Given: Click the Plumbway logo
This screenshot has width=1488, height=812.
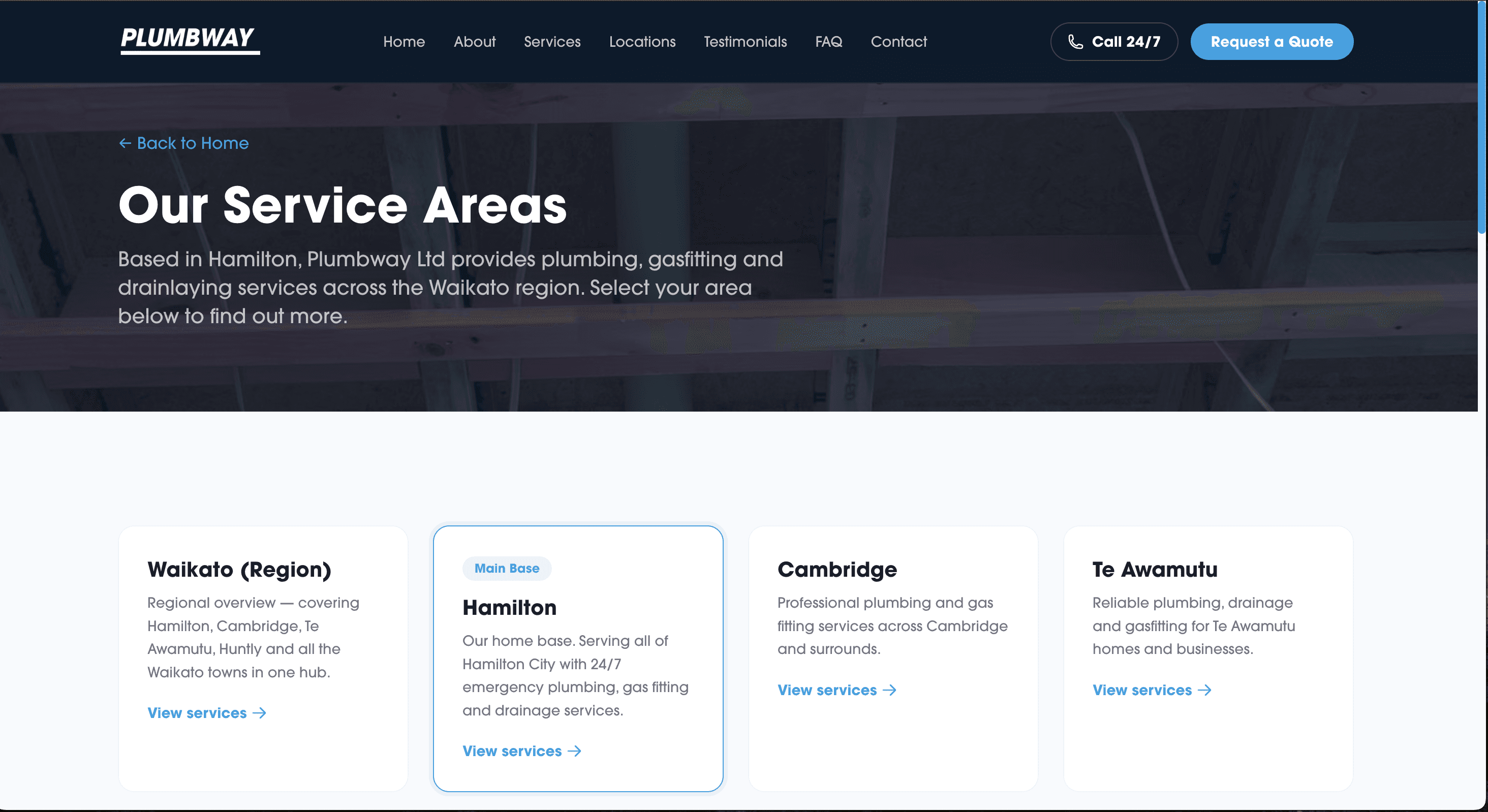Looking at the screenshot, I should coord(190,41).
